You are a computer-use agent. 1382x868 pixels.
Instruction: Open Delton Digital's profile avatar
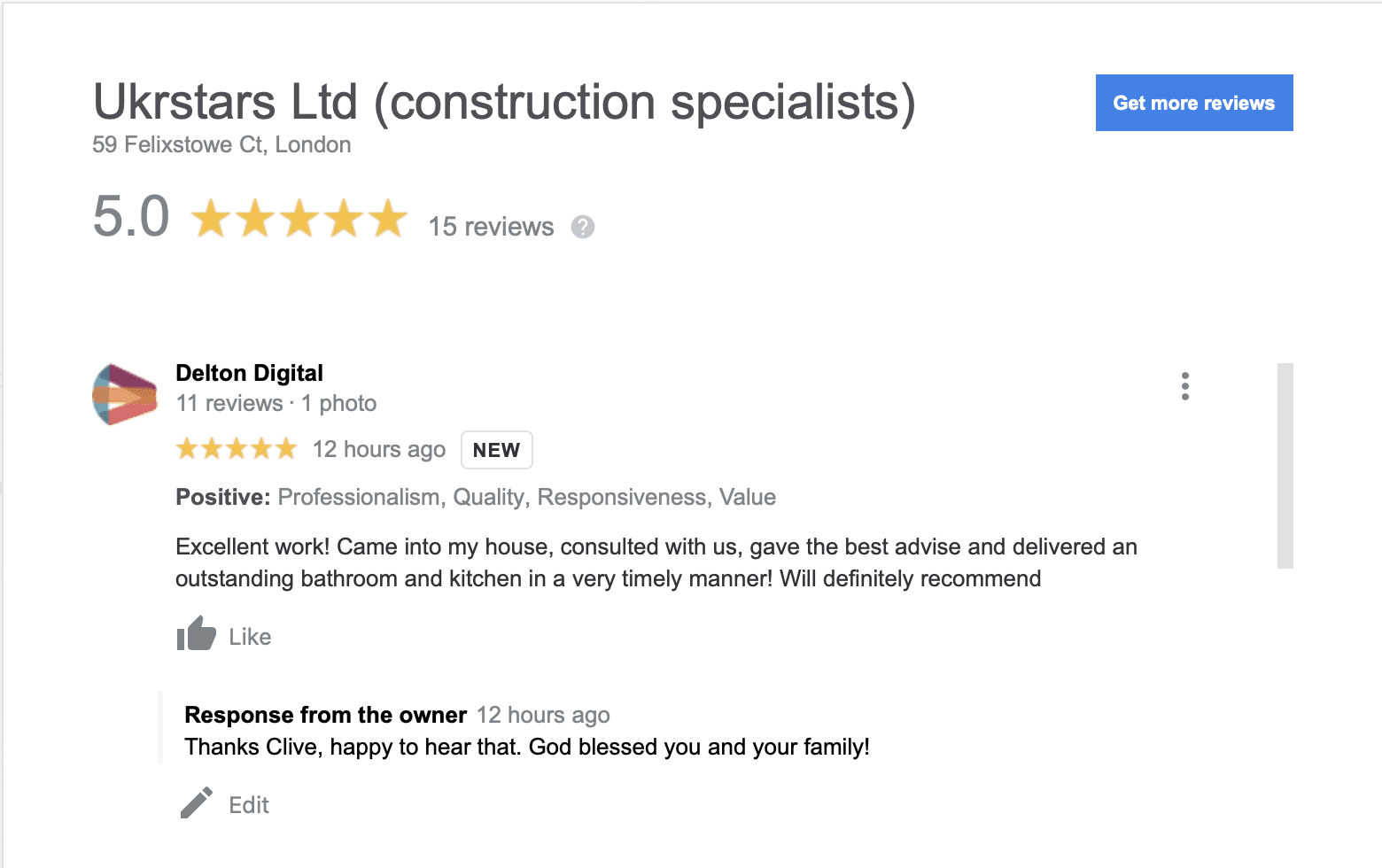(x=125, y=394)
